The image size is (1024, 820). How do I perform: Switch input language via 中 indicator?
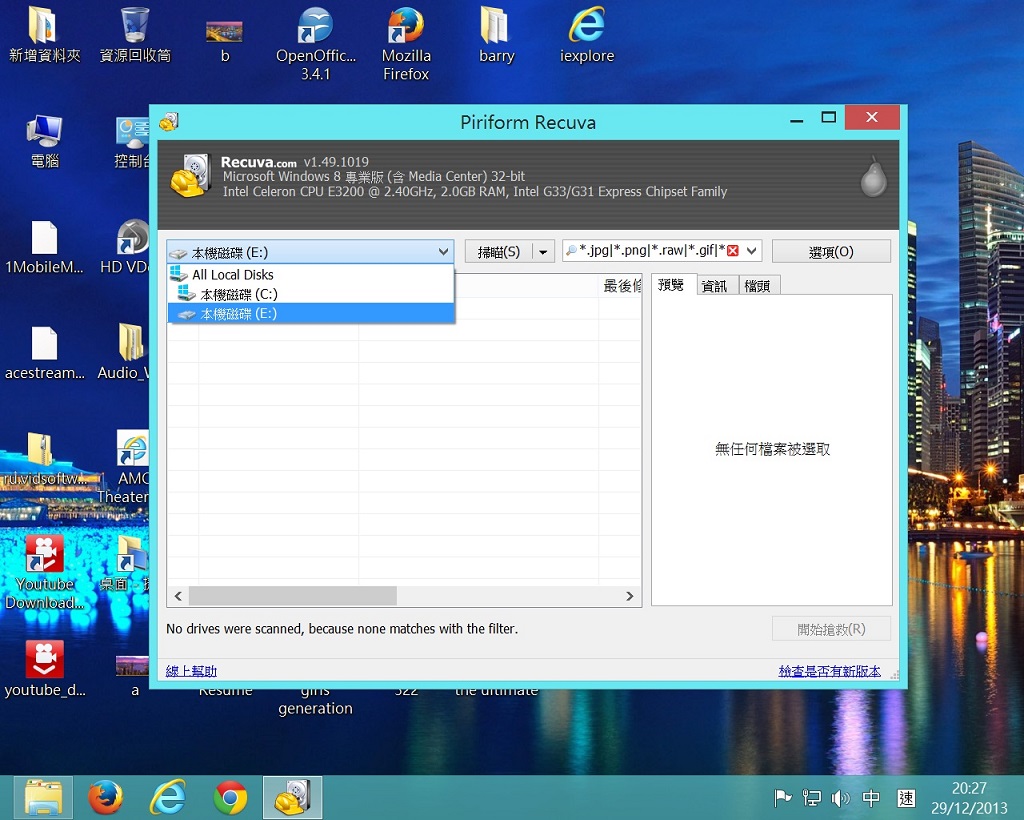[x=871, y=798]
